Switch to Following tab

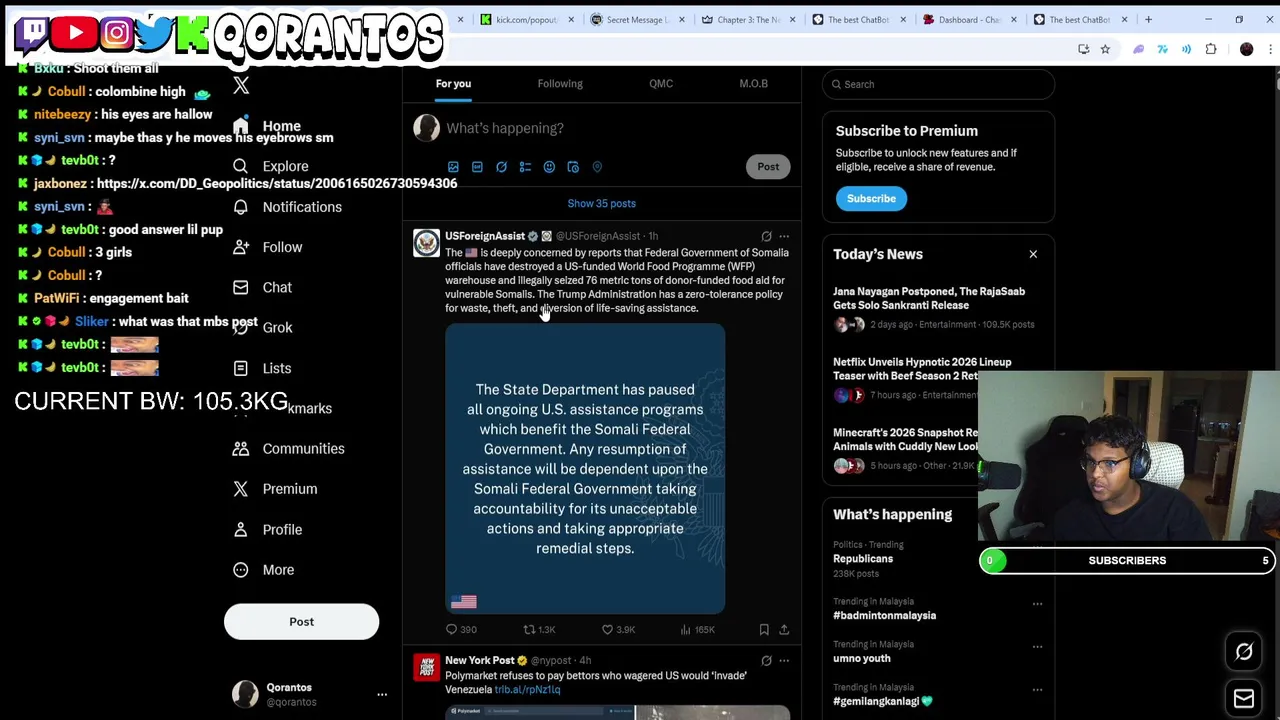[x=560, y=84]
